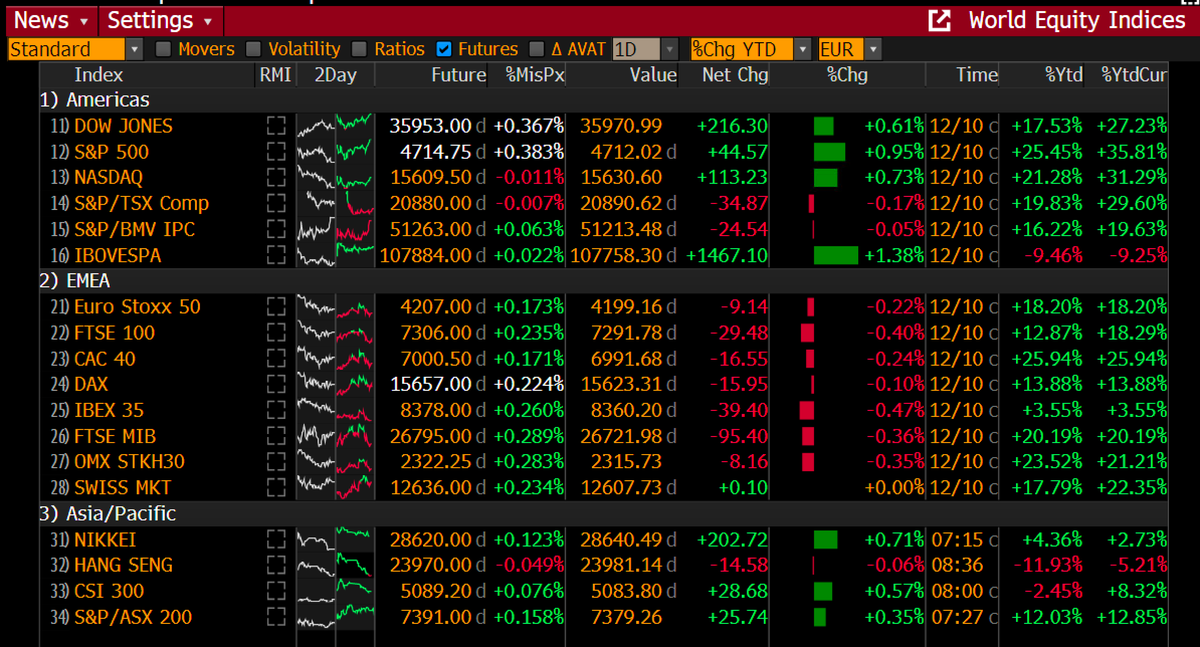Enable the Volatility checkbox
Image resolution: width=1200 pixels, height=647 pixels.
click(253, 49)
